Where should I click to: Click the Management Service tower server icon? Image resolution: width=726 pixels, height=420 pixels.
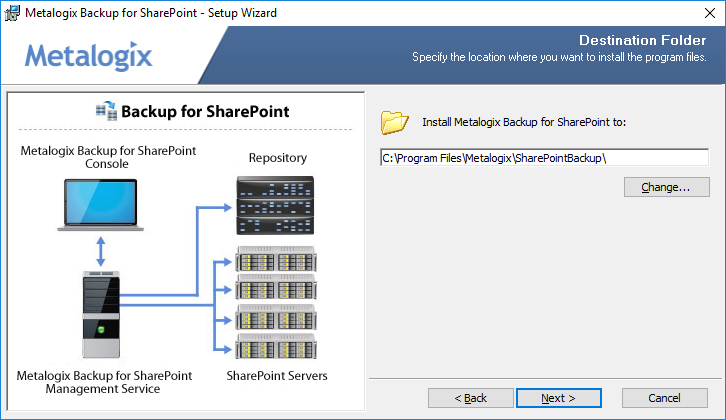(100, 316)
